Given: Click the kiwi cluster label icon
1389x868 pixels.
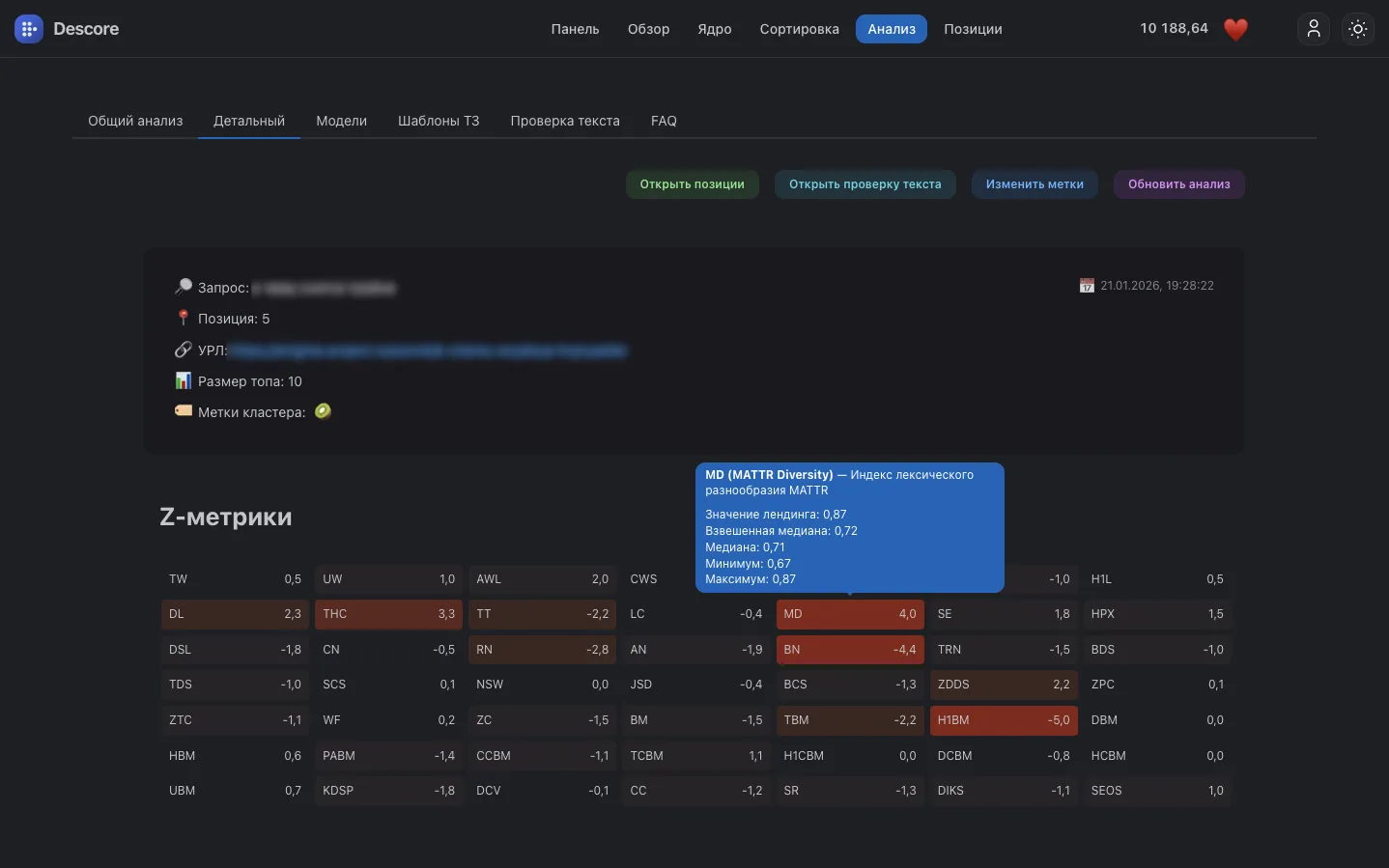Looking at the screenshot, I should click(x=323, y=411).
